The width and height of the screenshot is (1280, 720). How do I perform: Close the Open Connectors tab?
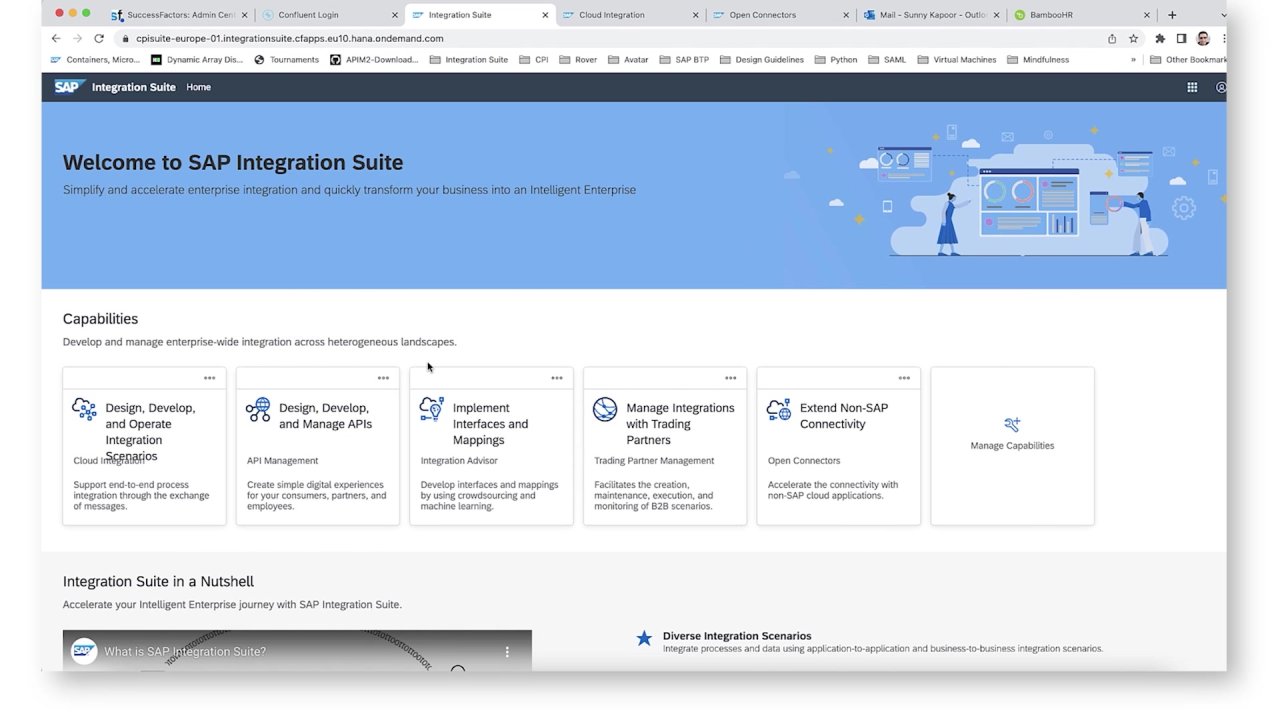[846, 15]
